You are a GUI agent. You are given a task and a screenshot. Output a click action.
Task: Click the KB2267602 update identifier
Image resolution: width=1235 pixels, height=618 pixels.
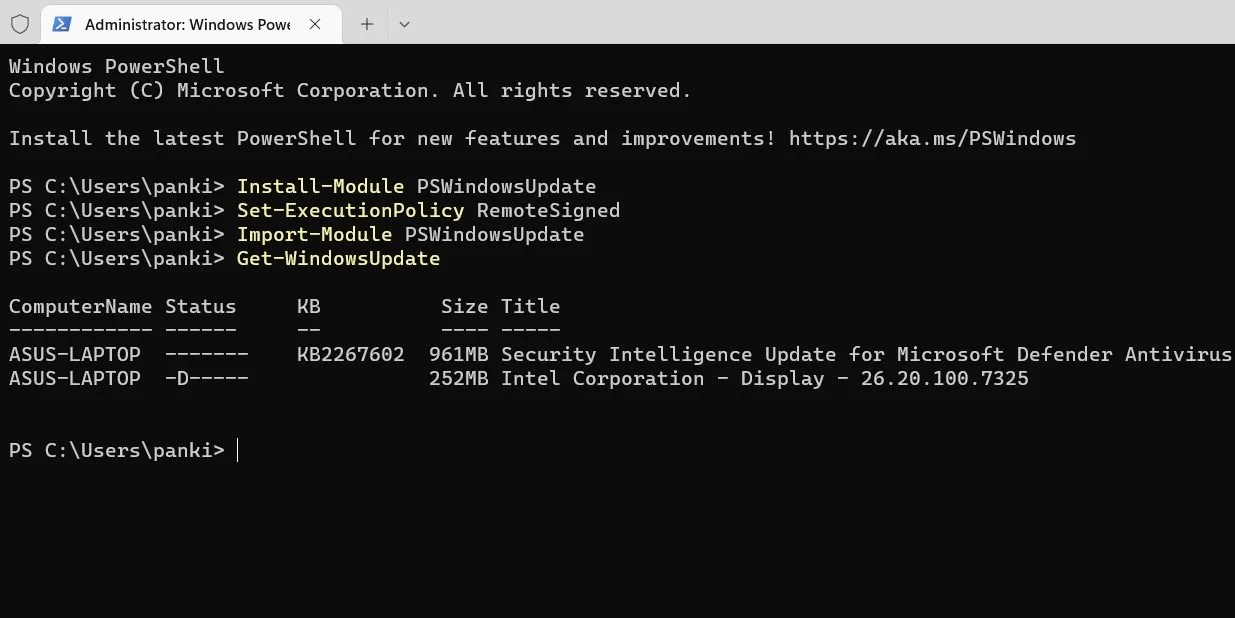[350, 354]
